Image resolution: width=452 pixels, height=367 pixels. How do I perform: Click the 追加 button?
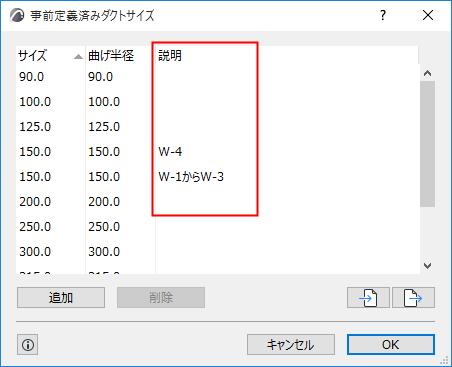point(61,297)
